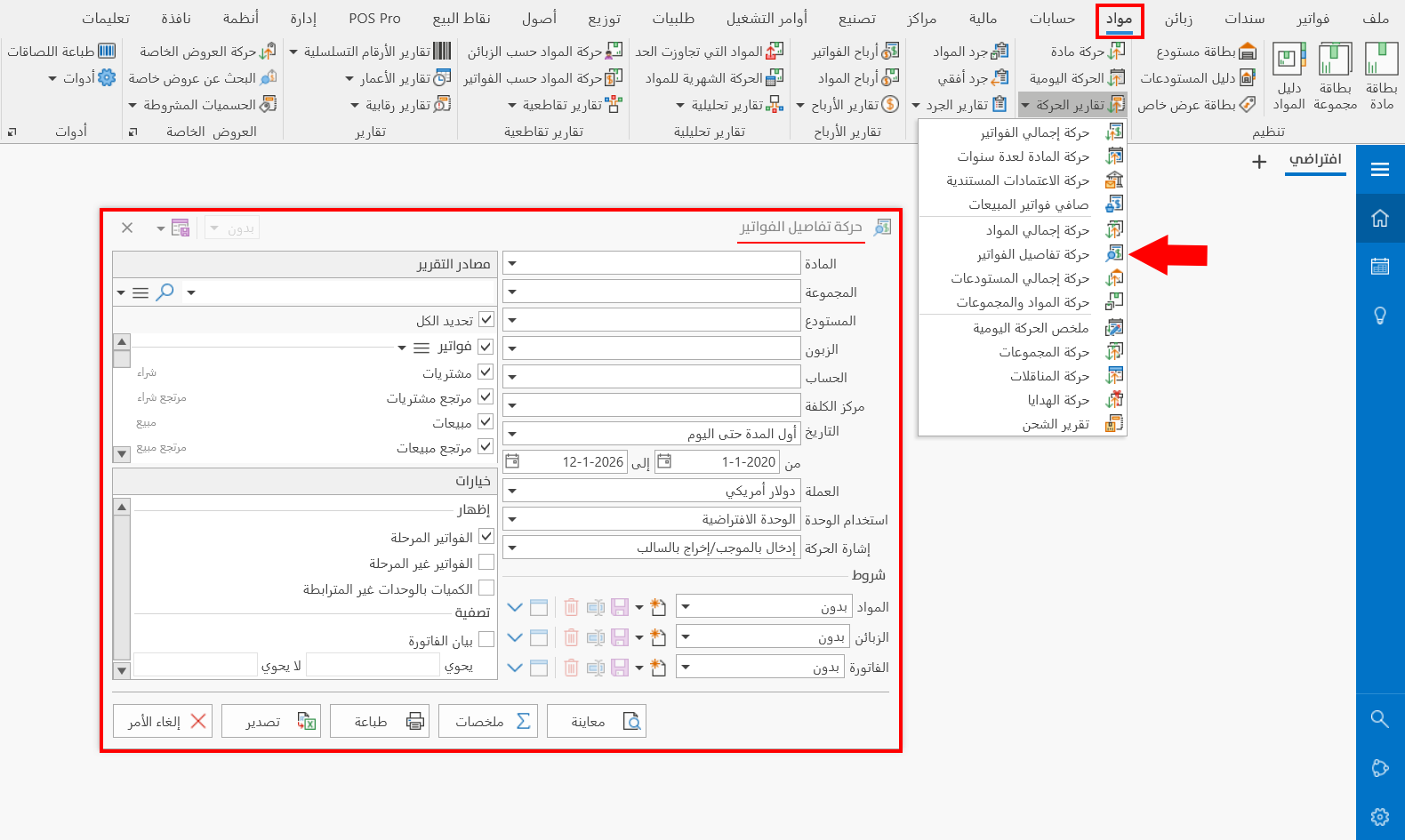
Task: Click أرباح الفواتير in the ribbon
Action: click(855, 52)
